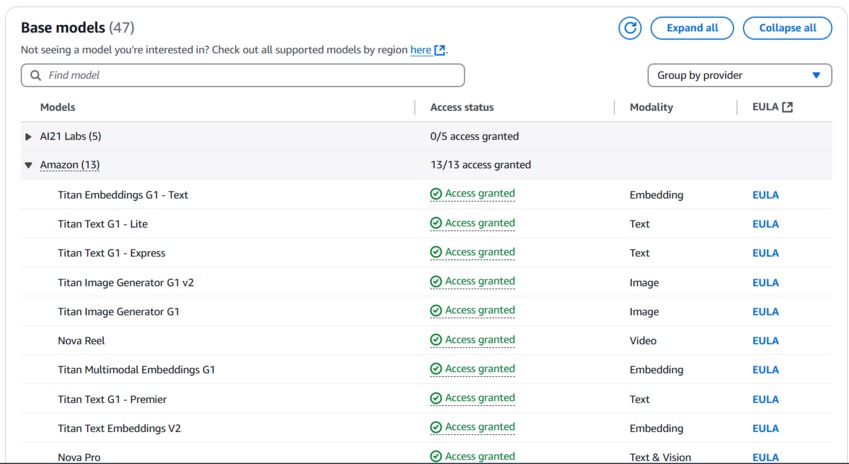Click Access granted checkmark icon for Titan Text Embeddings V2
The image size is (849, 464).
pos(436,428)
